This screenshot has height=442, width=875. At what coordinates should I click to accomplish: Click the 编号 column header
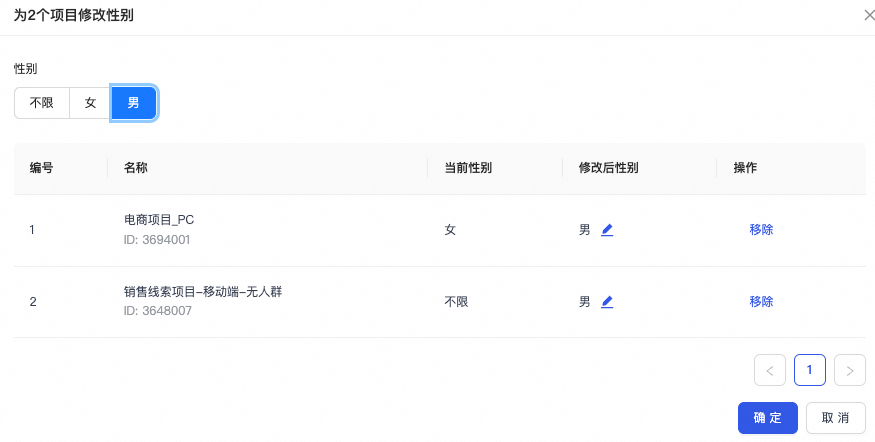tap(42, 168)
